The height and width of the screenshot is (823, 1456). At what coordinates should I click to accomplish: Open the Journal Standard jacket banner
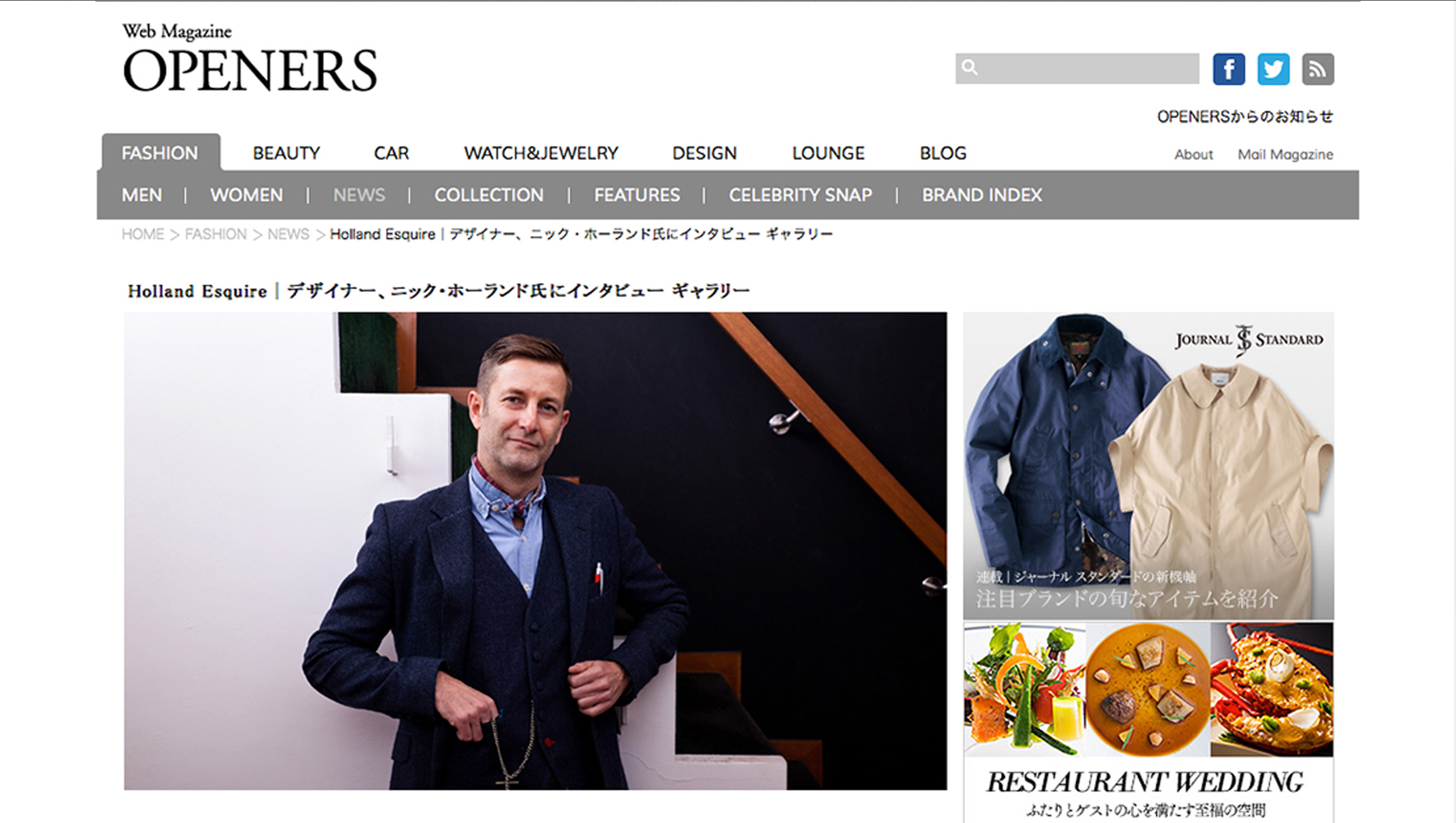point(1148,465)
